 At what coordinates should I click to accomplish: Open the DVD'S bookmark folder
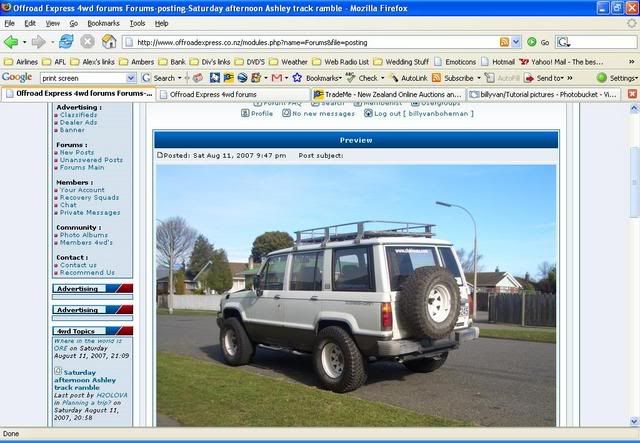(250, 62)
